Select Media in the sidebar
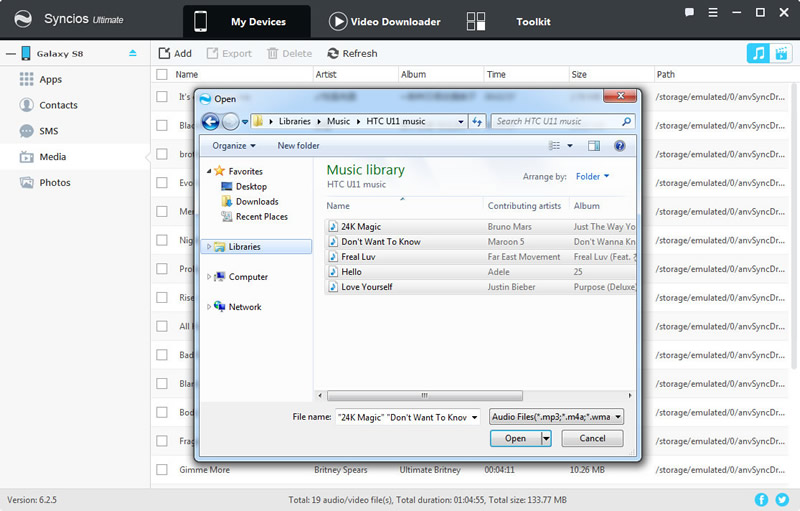 tap(75, 157)
